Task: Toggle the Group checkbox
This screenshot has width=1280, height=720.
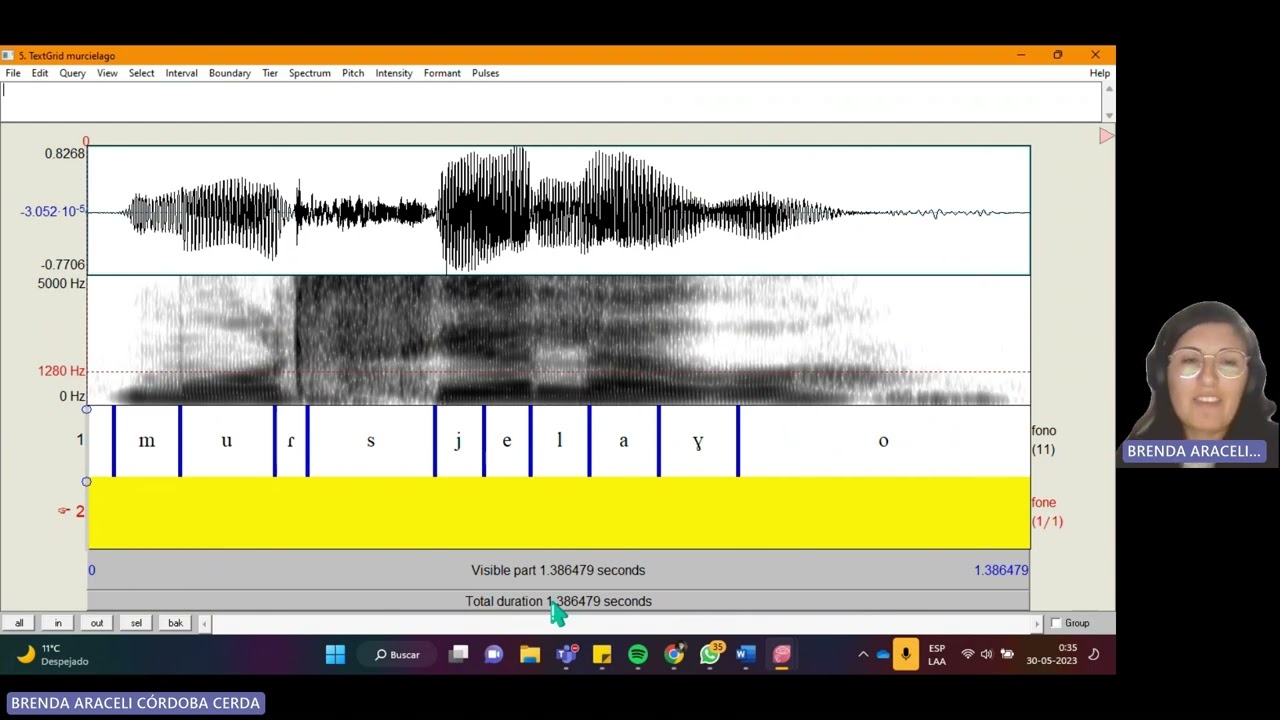Action: point(1056,623)
